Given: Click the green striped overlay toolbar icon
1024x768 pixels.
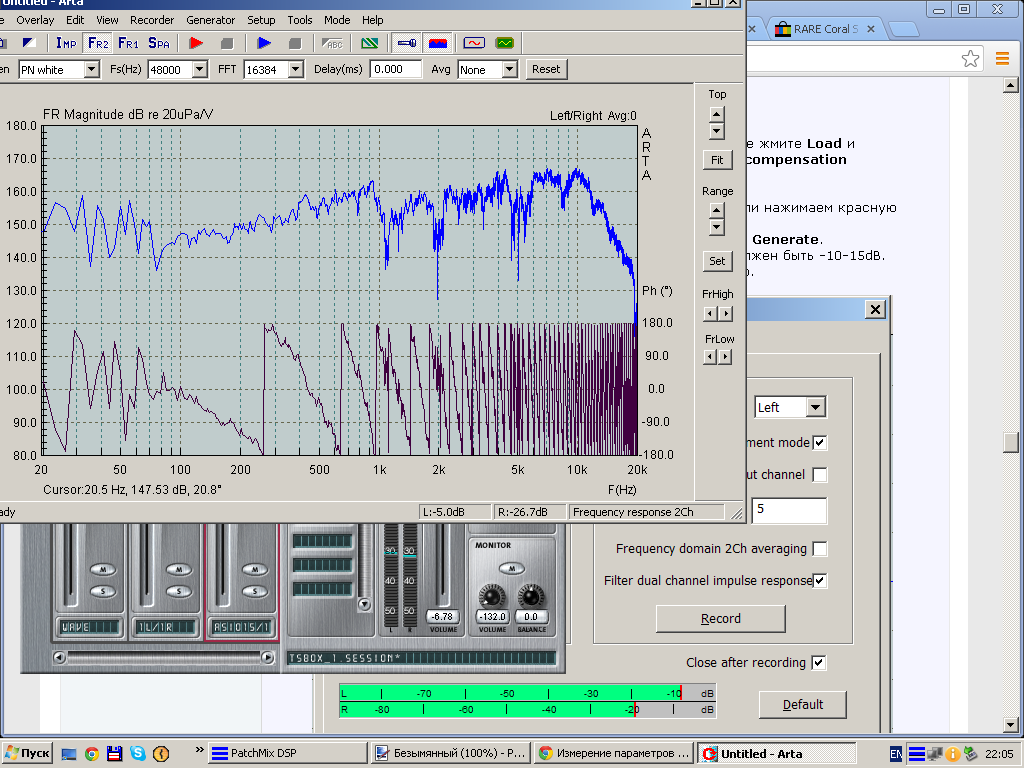Looking at the screenshot, I should click(370, 43).
